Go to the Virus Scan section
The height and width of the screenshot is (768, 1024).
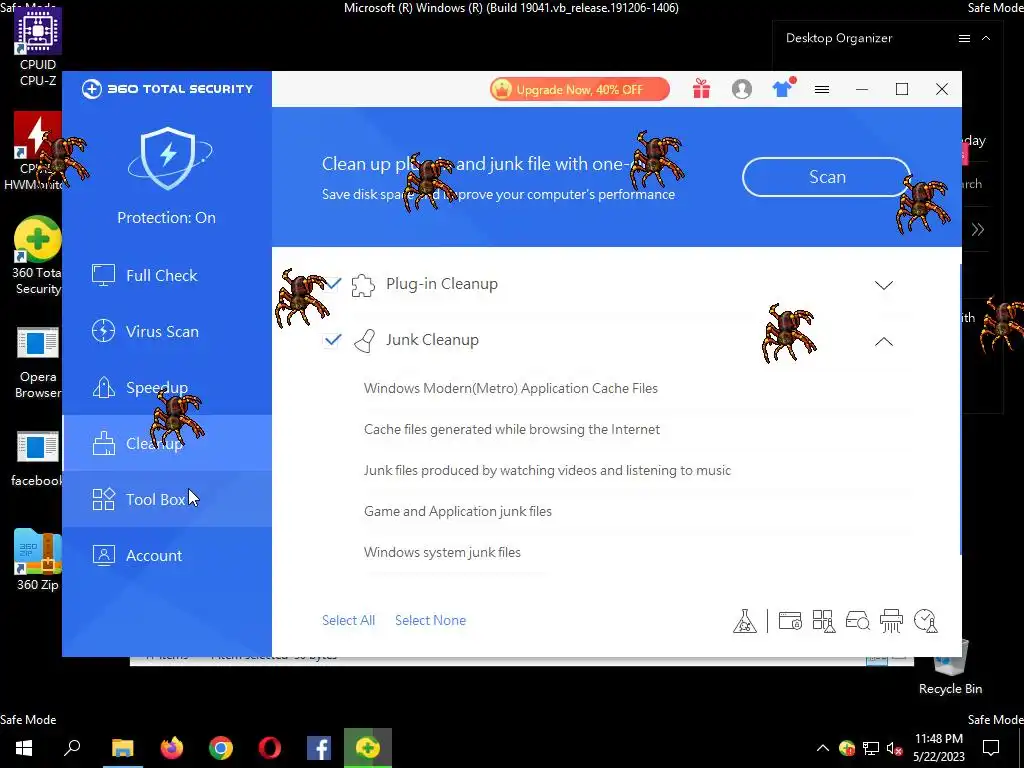coord(167,332)
